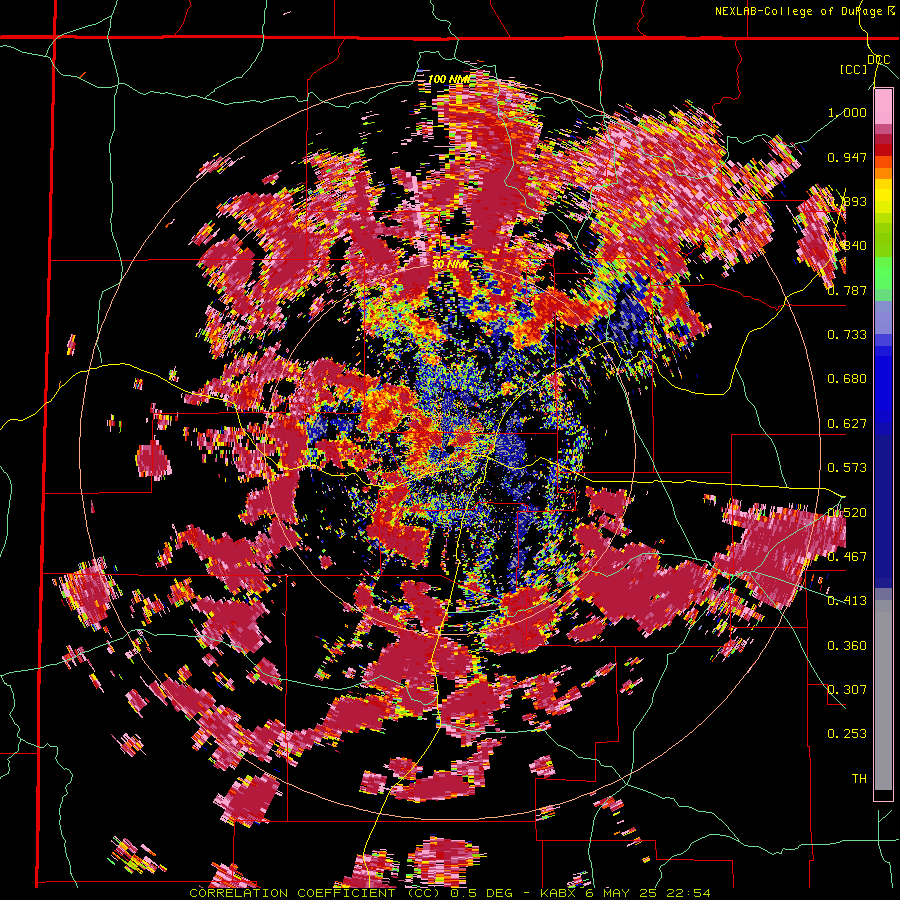Screen dimensions: 900x900
Task: Click the TH threshold label on the legend
Action: coord(859,779)
